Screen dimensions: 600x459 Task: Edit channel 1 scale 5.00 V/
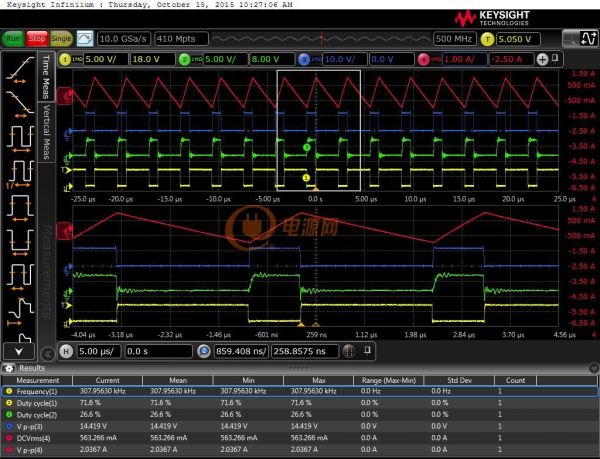click(105, 59)
